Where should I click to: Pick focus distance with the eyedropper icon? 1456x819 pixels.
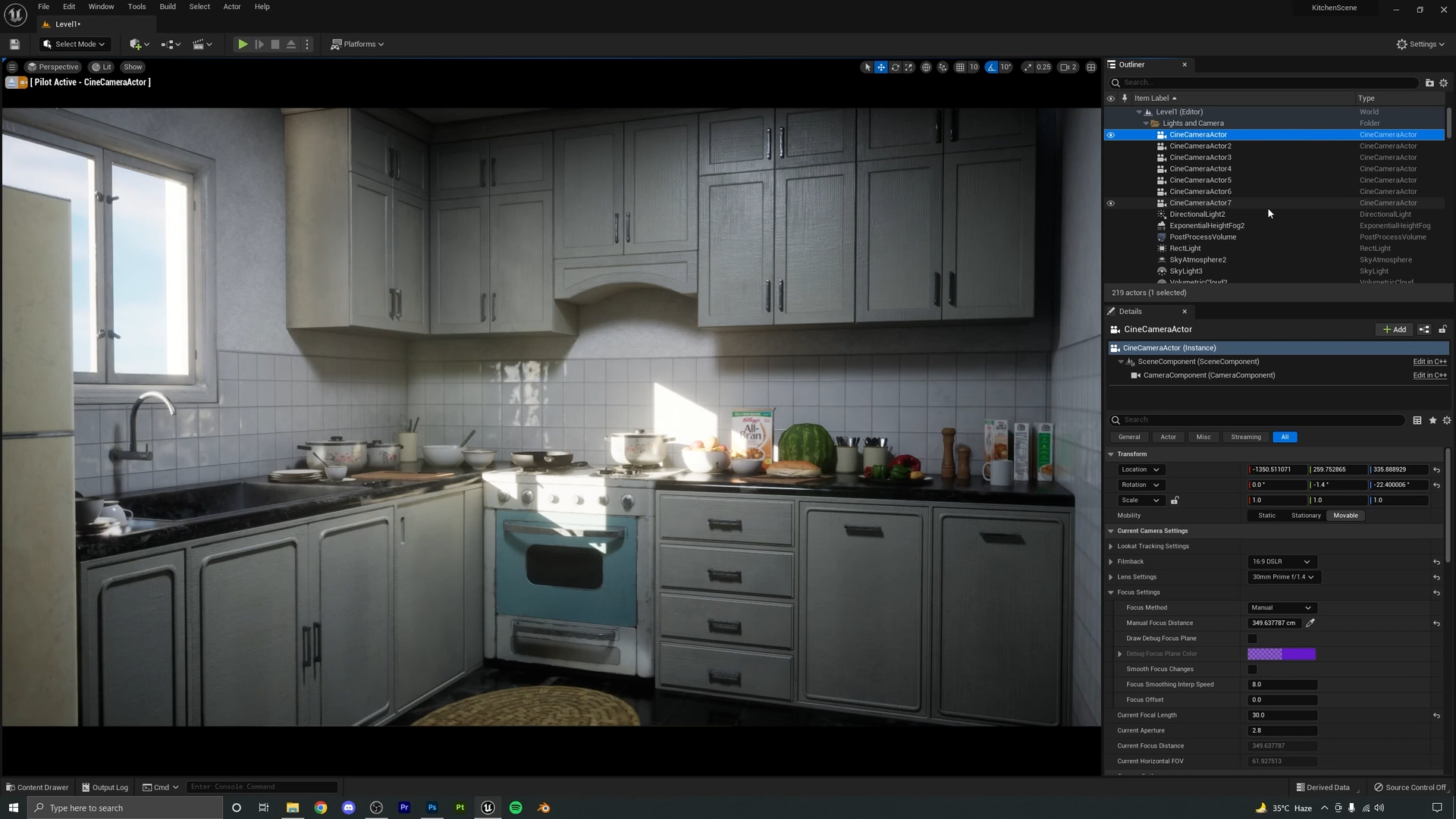(x=1310, y=623)
